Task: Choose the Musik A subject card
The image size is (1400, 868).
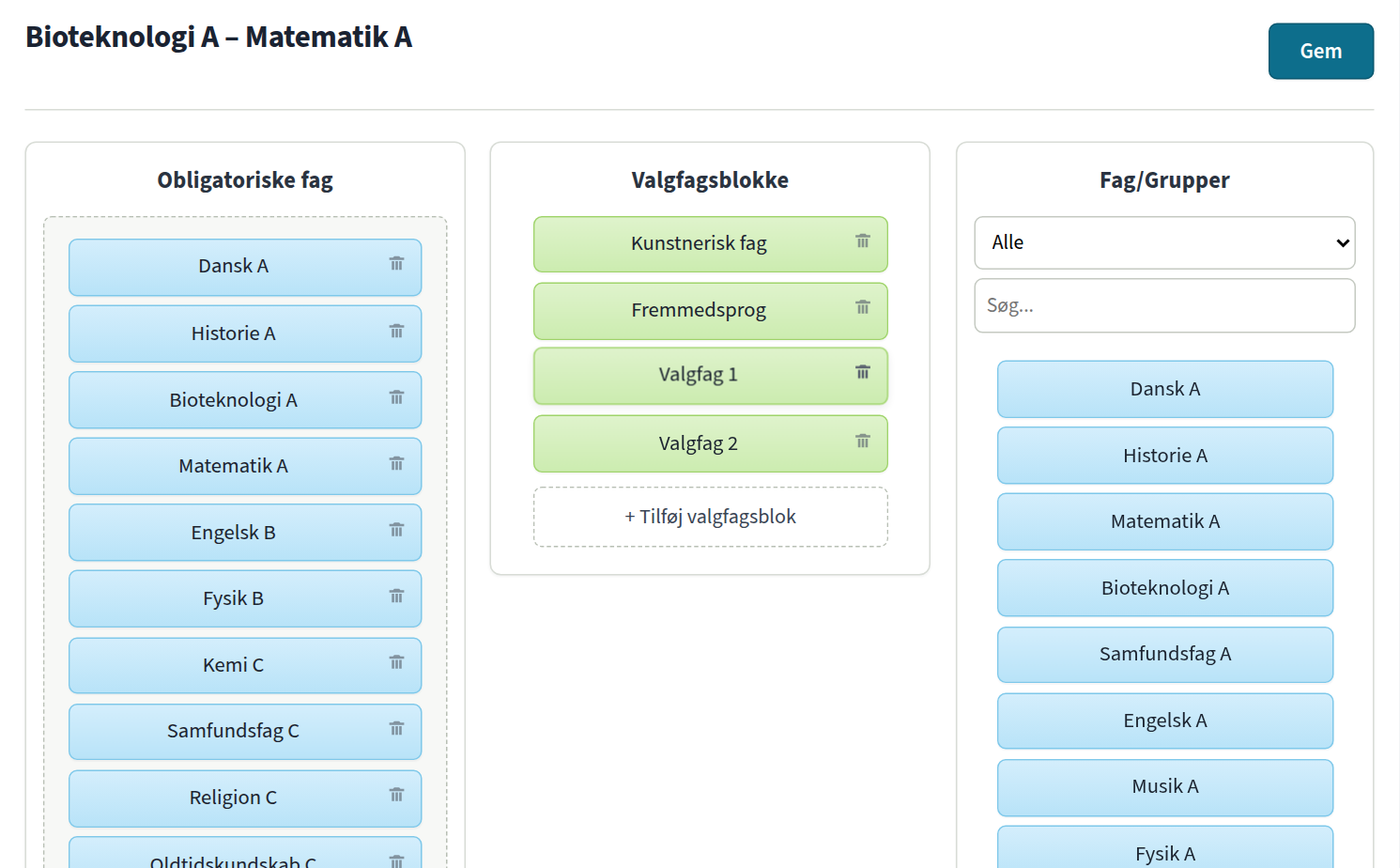Action: pos(1165,786)
